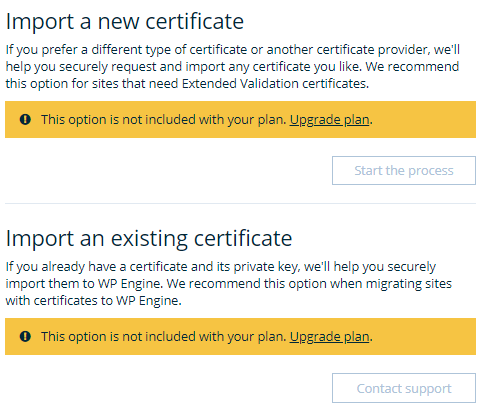This screenshot has height=414, width=484.
Task: Open Upgrade plan link under Import a new certificate
Action: 329,120
